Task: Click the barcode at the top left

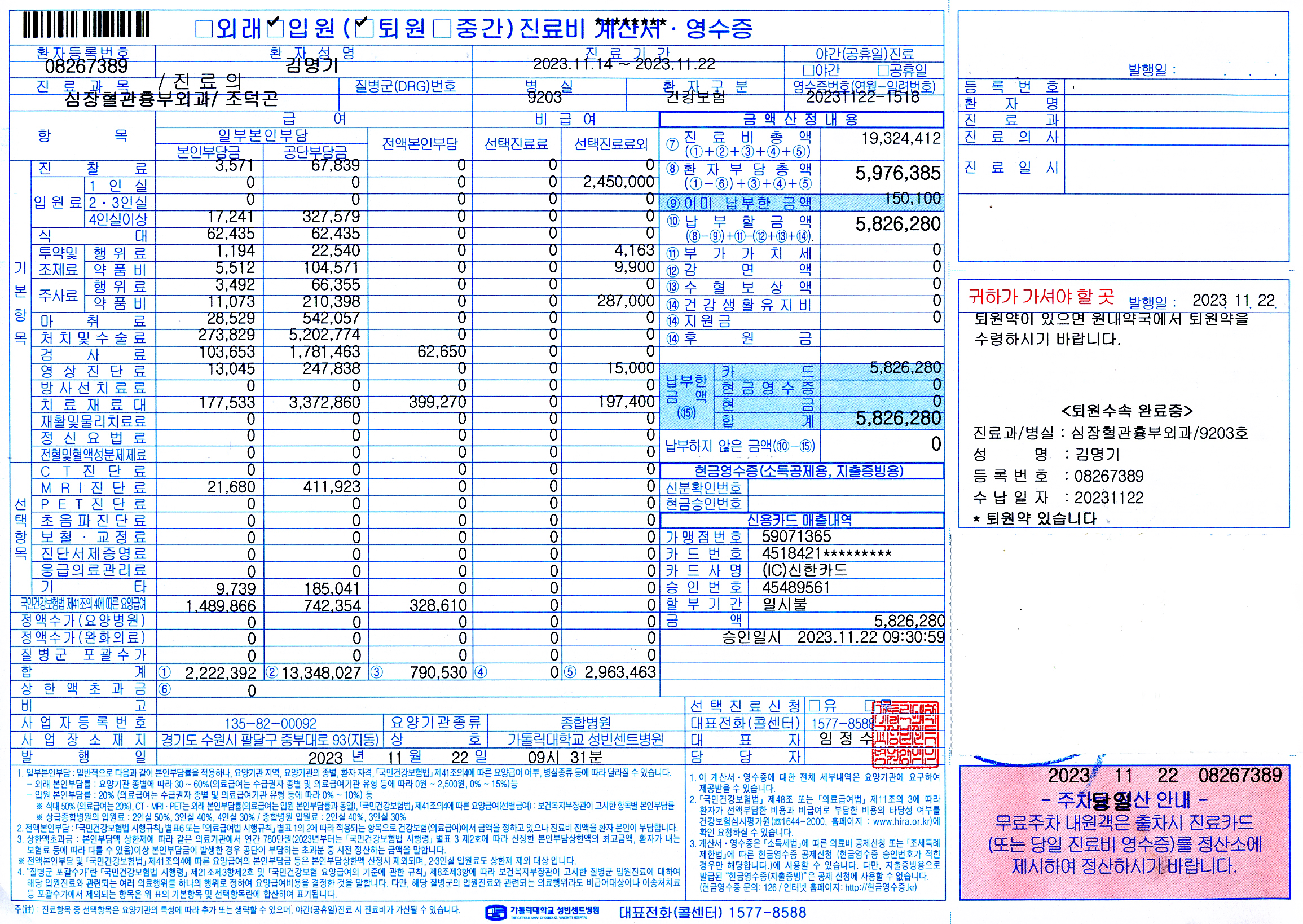Action: (x=86, y=25)
